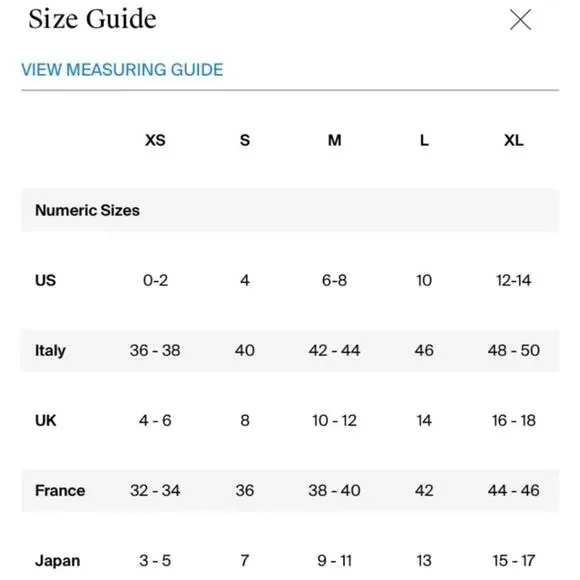This screenshot has height=580, width=580.
Task: Click the France row label
Action: 60,490
